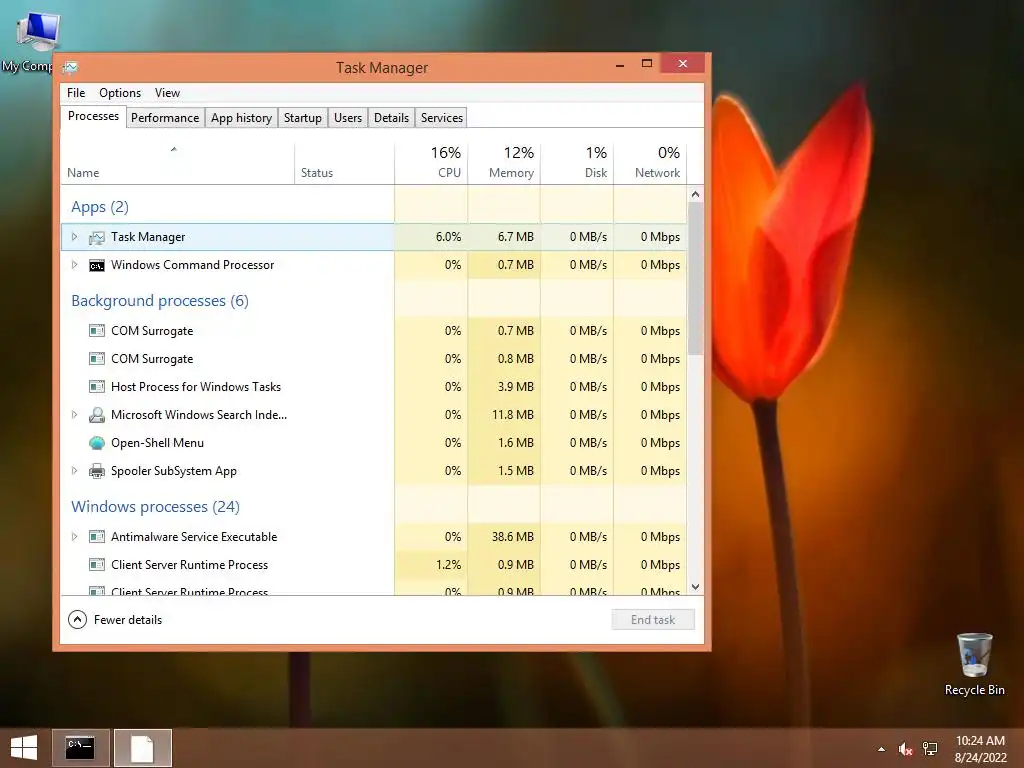Switch to the App history tab
Image resolution: width=1024 pixels, height=768 pixels.
tap(241, 118)
